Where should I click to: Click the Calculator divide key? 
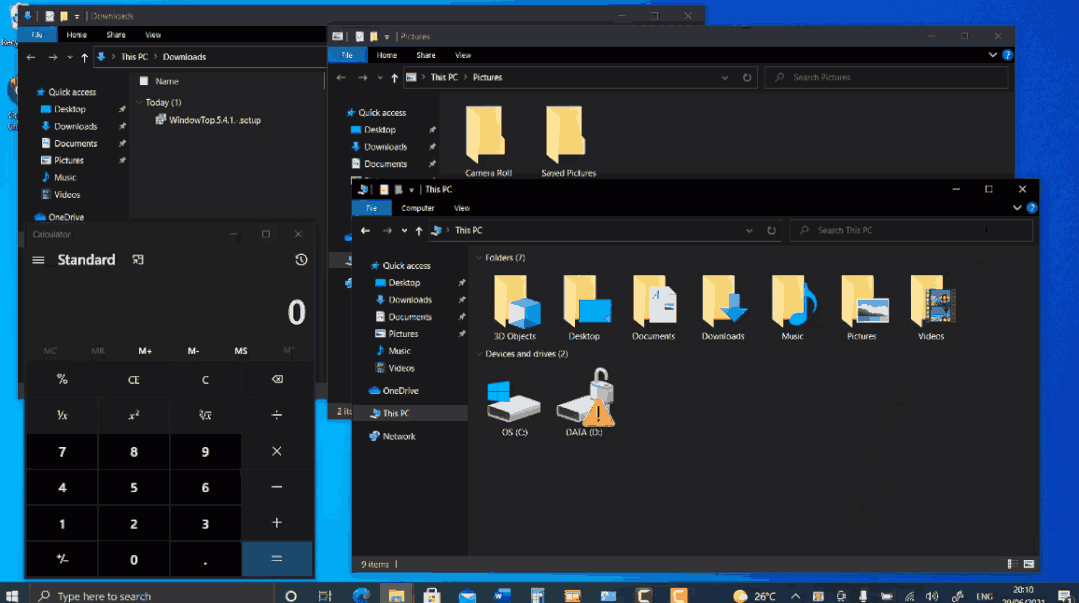277,415
